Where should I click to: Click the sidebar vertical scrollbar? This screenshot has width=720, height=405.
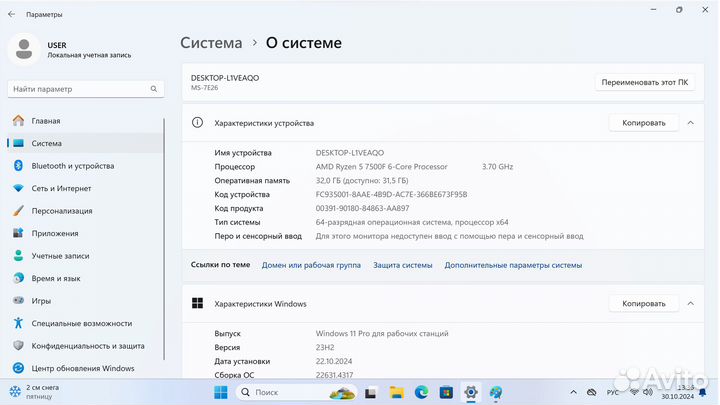(164, 239)
